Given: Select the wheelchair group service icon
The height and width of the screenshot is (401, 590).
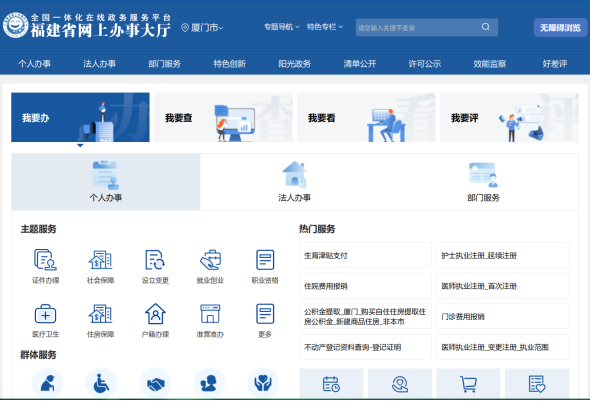Looking at the screenshot, I should [101, 383].
